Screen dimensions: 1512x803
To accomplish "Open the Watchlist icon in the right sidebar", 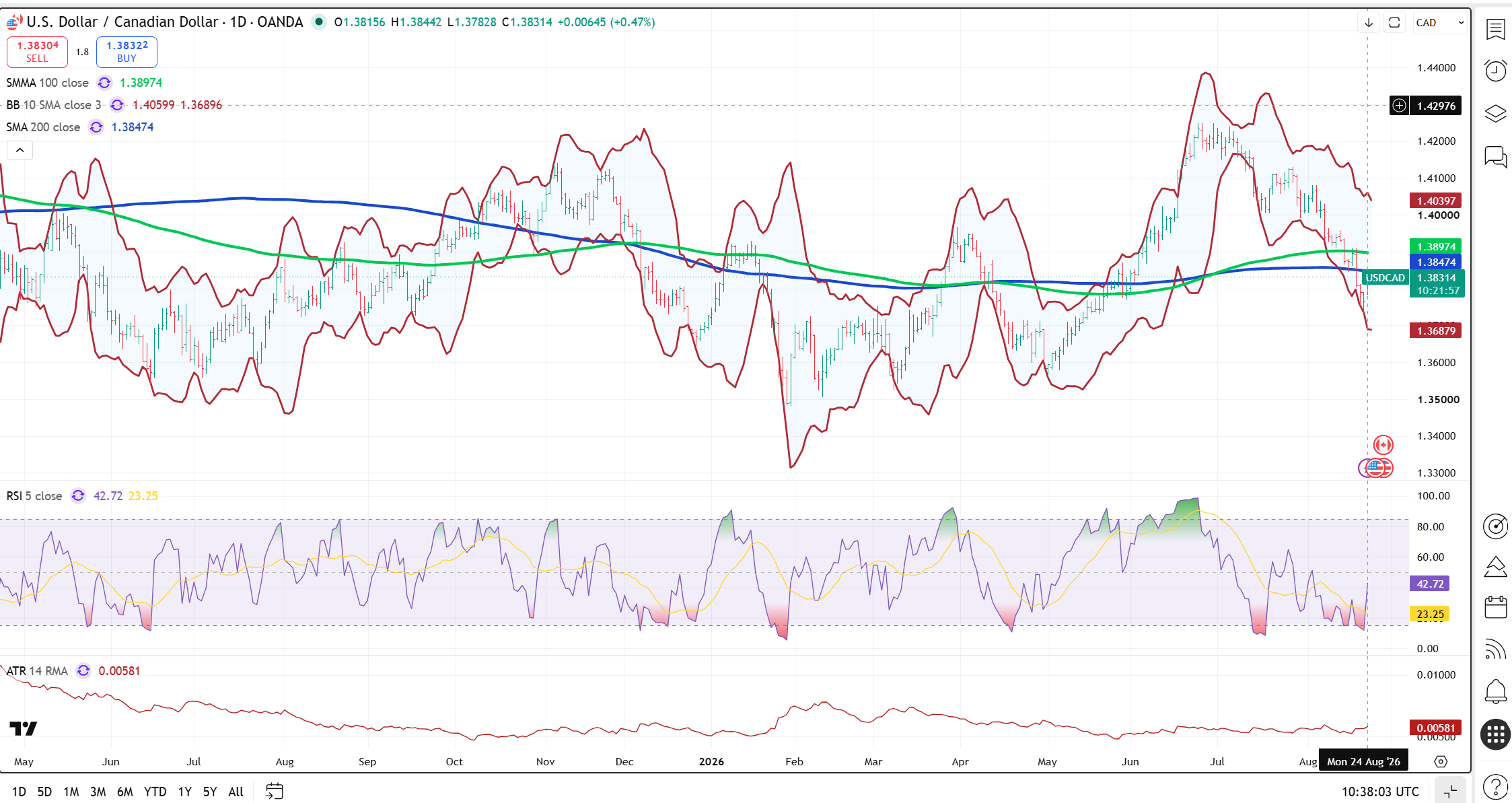I will pyautogui.click(x=1495, y=29).
